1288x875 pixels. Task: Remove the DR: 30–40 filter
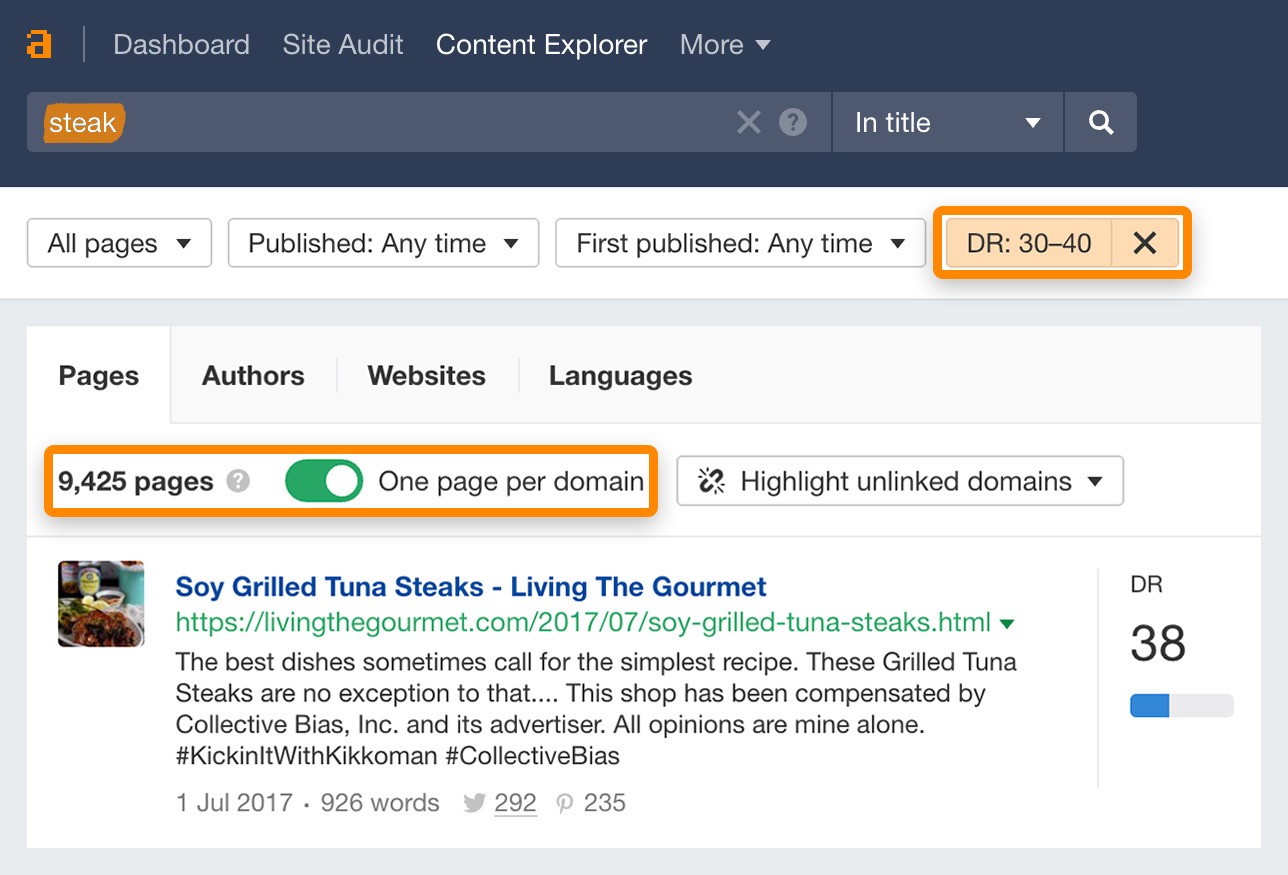click(x=1145, y=243)
